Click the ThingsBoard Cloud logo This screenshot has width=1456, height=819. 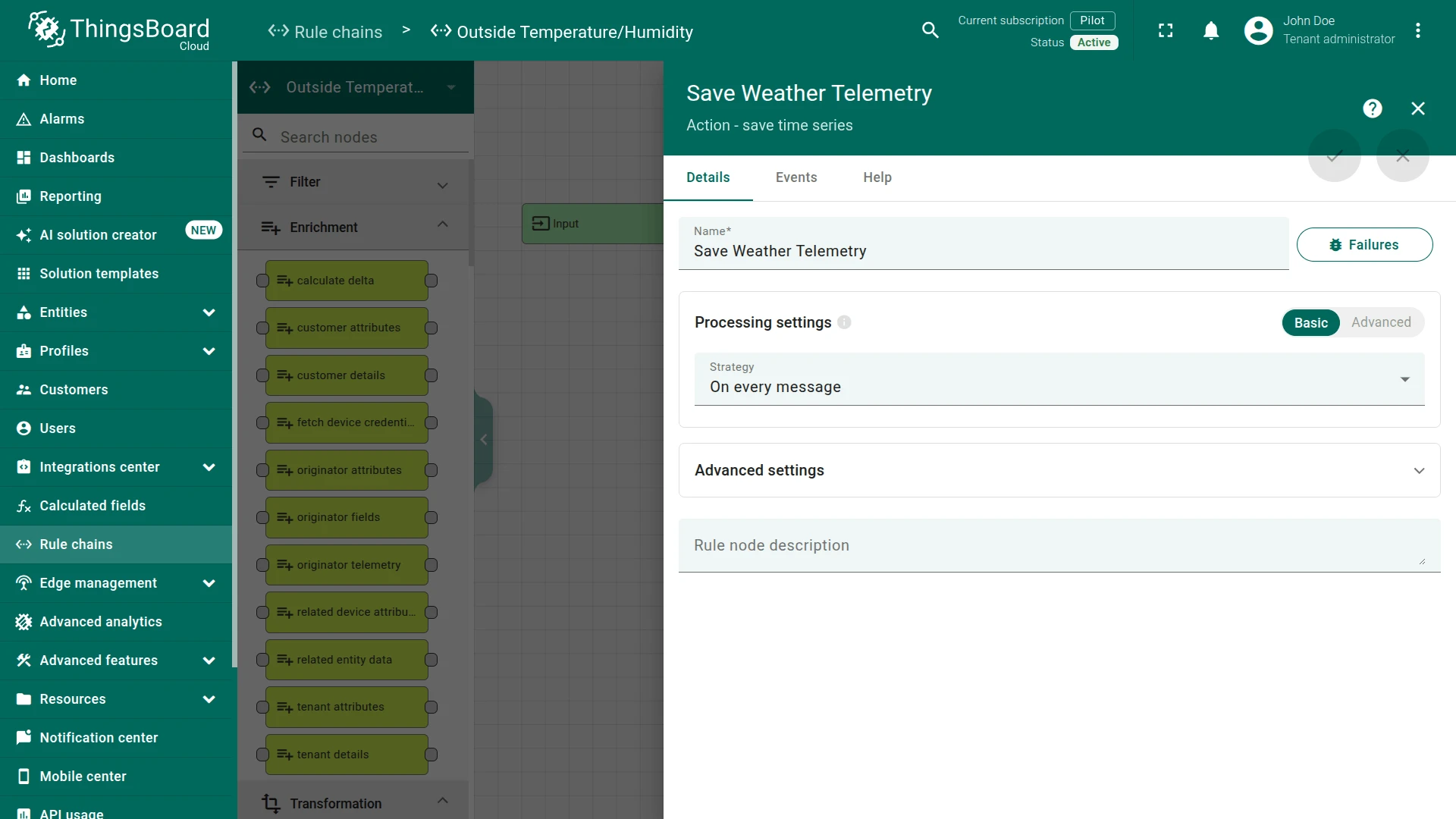[119, 30]
